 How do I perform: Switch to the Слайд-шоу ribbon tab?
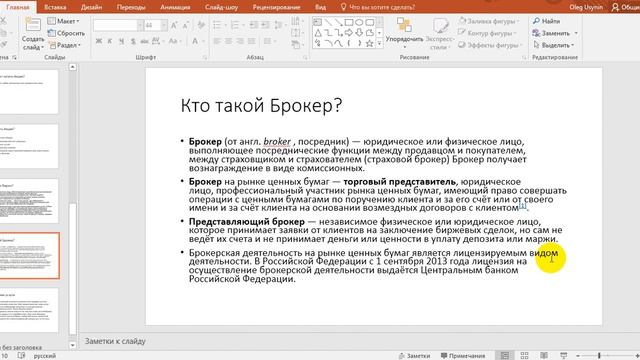click(x=221, y=7)
